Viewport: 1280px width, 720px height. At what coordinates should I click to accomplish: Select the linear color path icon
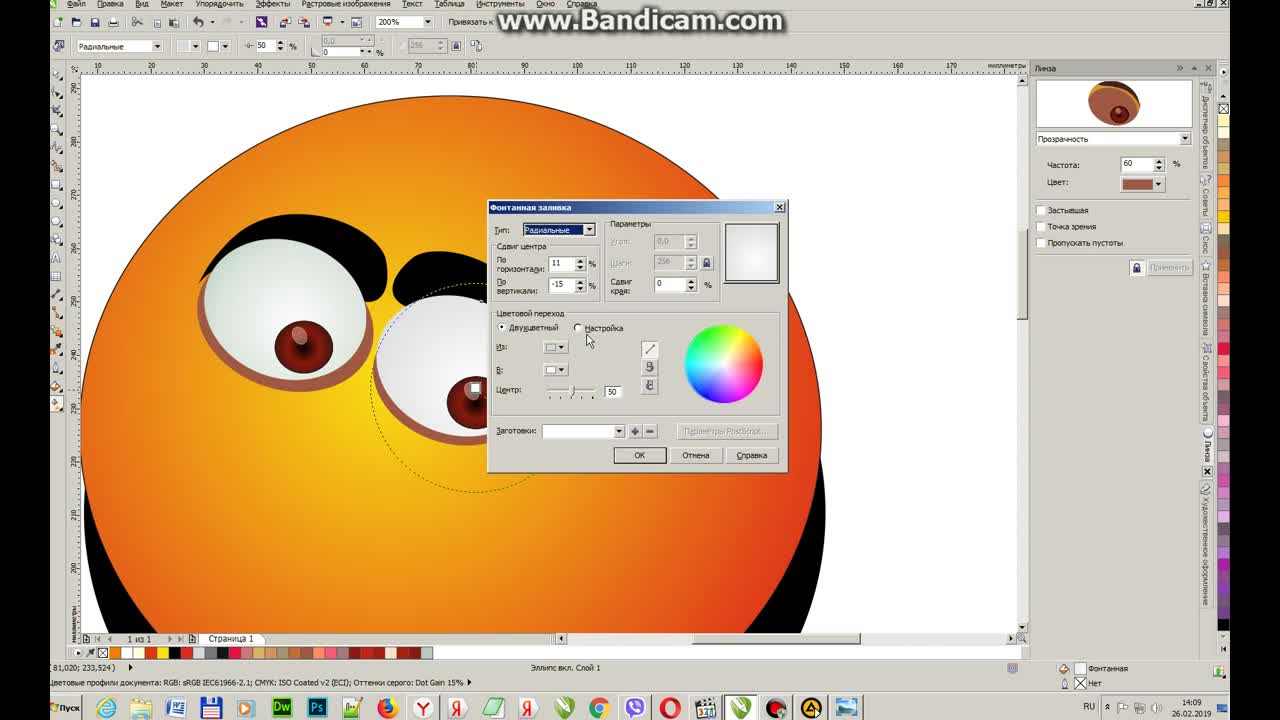(649, 349)
